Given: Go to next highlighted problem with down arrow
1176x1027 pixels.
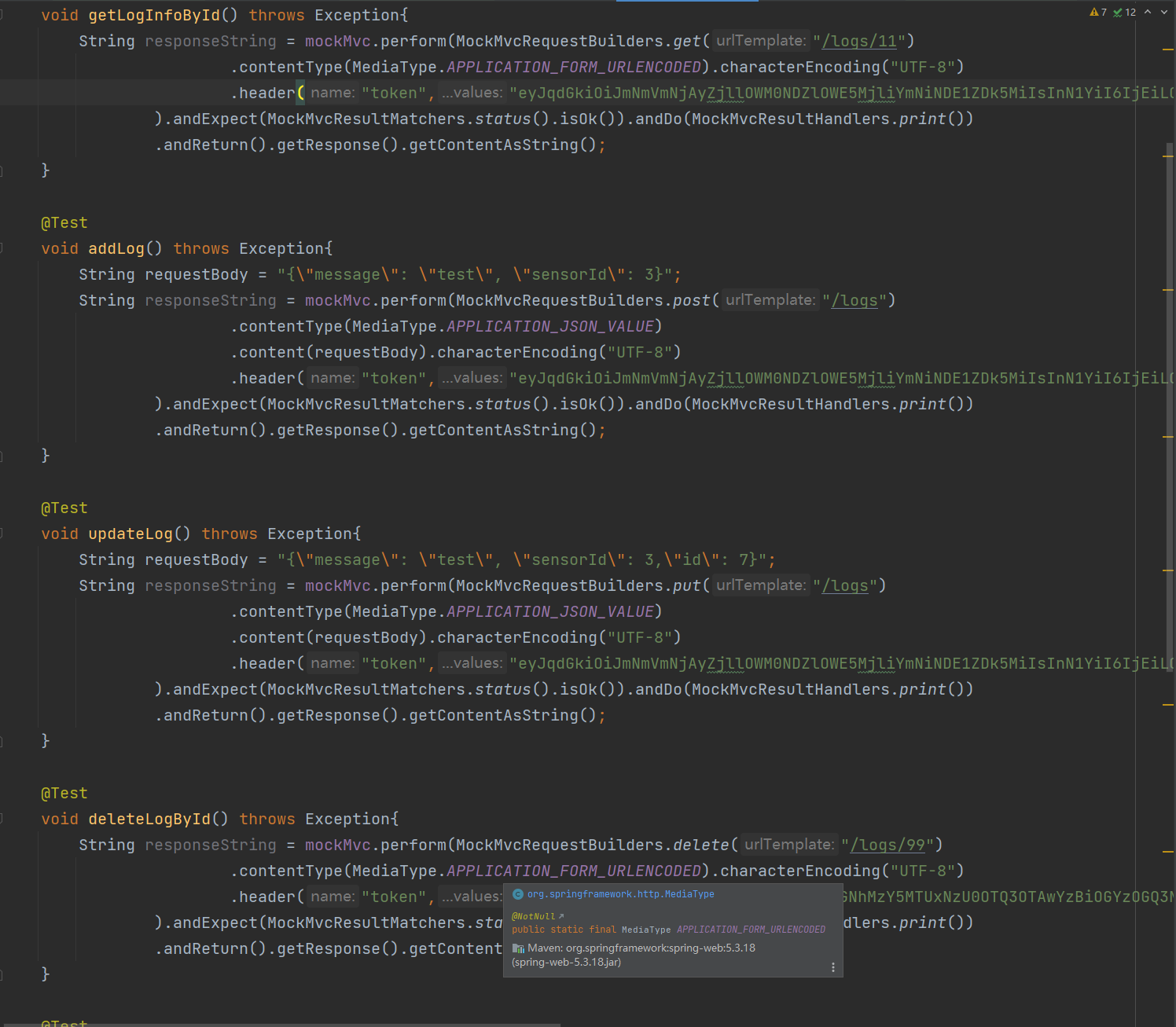Looking at the screenshot, I should [1164, 12].
